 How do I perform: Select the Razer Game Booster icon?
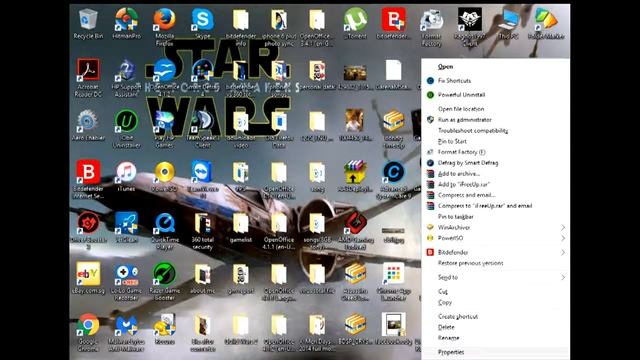click(x=164, y=274)
